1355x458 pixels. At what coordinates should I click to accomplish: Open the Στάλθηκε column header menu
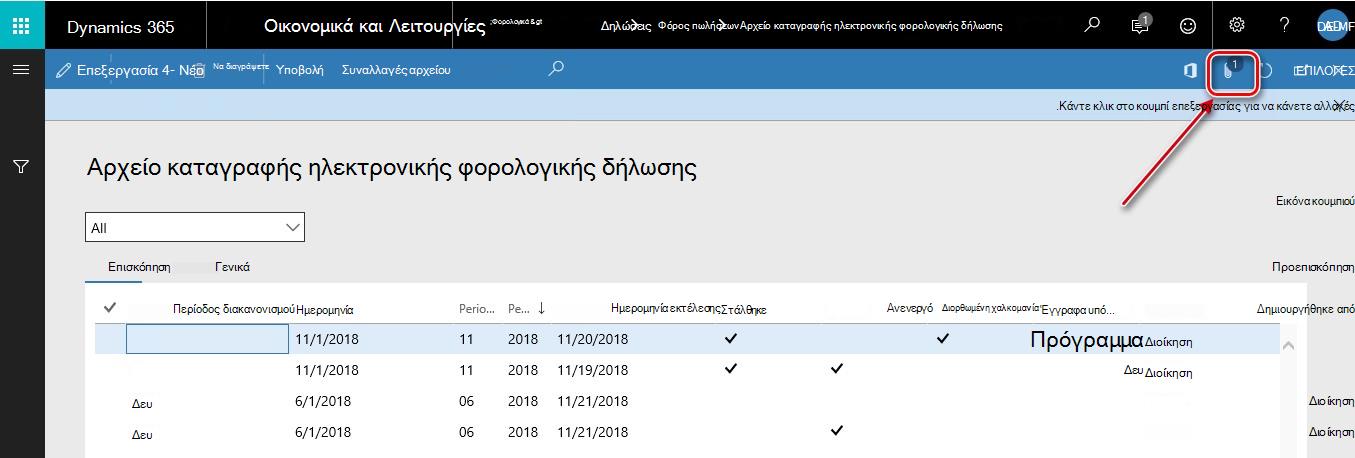pos(743,310)
